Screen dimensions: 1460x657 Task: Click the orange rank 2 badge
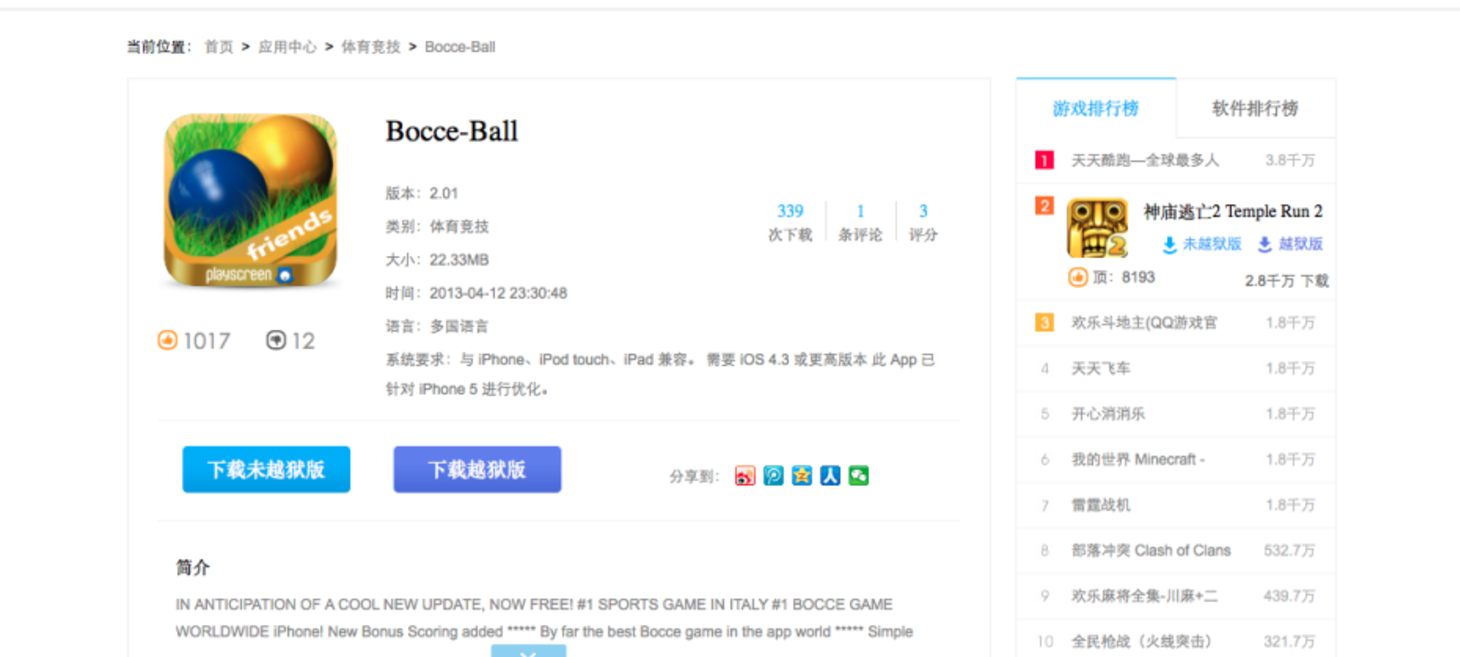[1044, 206]
